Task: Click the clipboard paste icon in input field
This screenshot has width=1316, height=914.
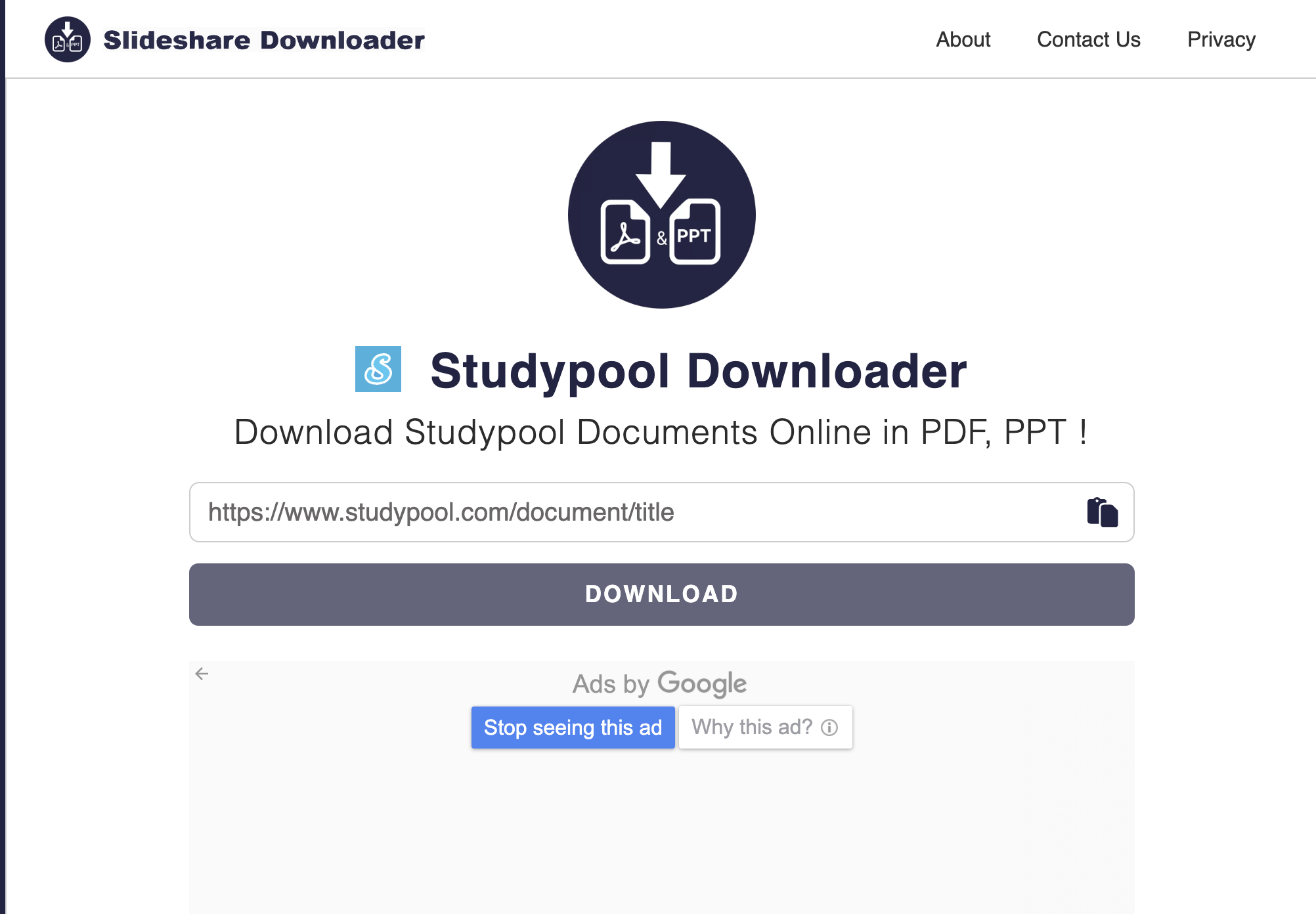Action: tap(1102, 512)
